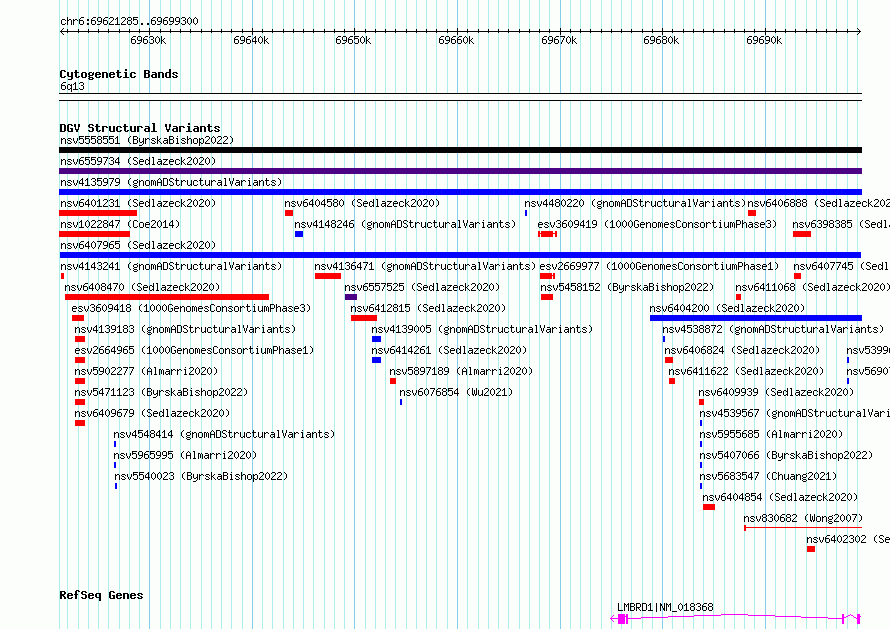Click the red bar under nsv4136471
Image resolution: width=890 pixels, height=629 pixels.
pos(328,276)
